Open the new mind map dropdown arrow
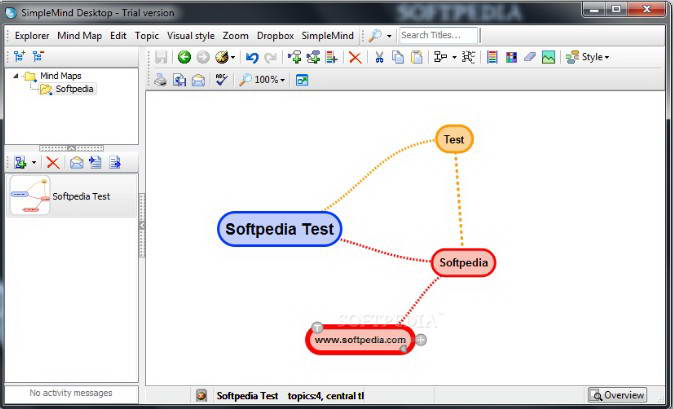673x409 pixels. tap(34, 163)
